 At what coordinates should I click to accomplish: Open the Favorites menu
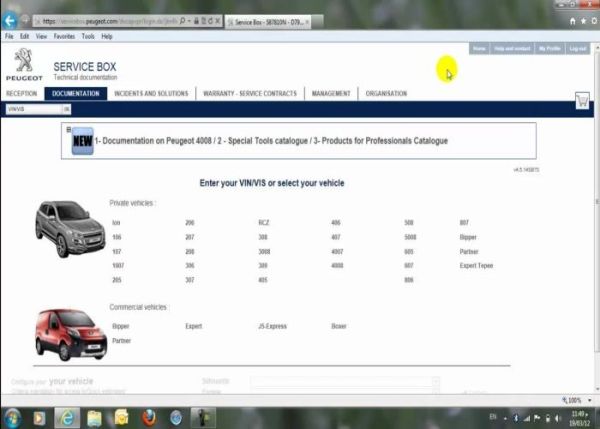tap(64, 36)
